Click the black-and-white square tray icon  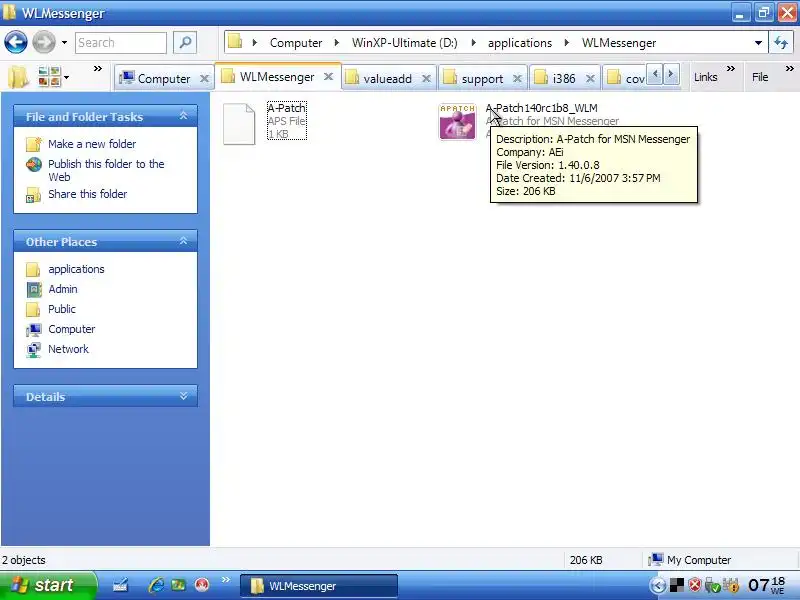677,585
